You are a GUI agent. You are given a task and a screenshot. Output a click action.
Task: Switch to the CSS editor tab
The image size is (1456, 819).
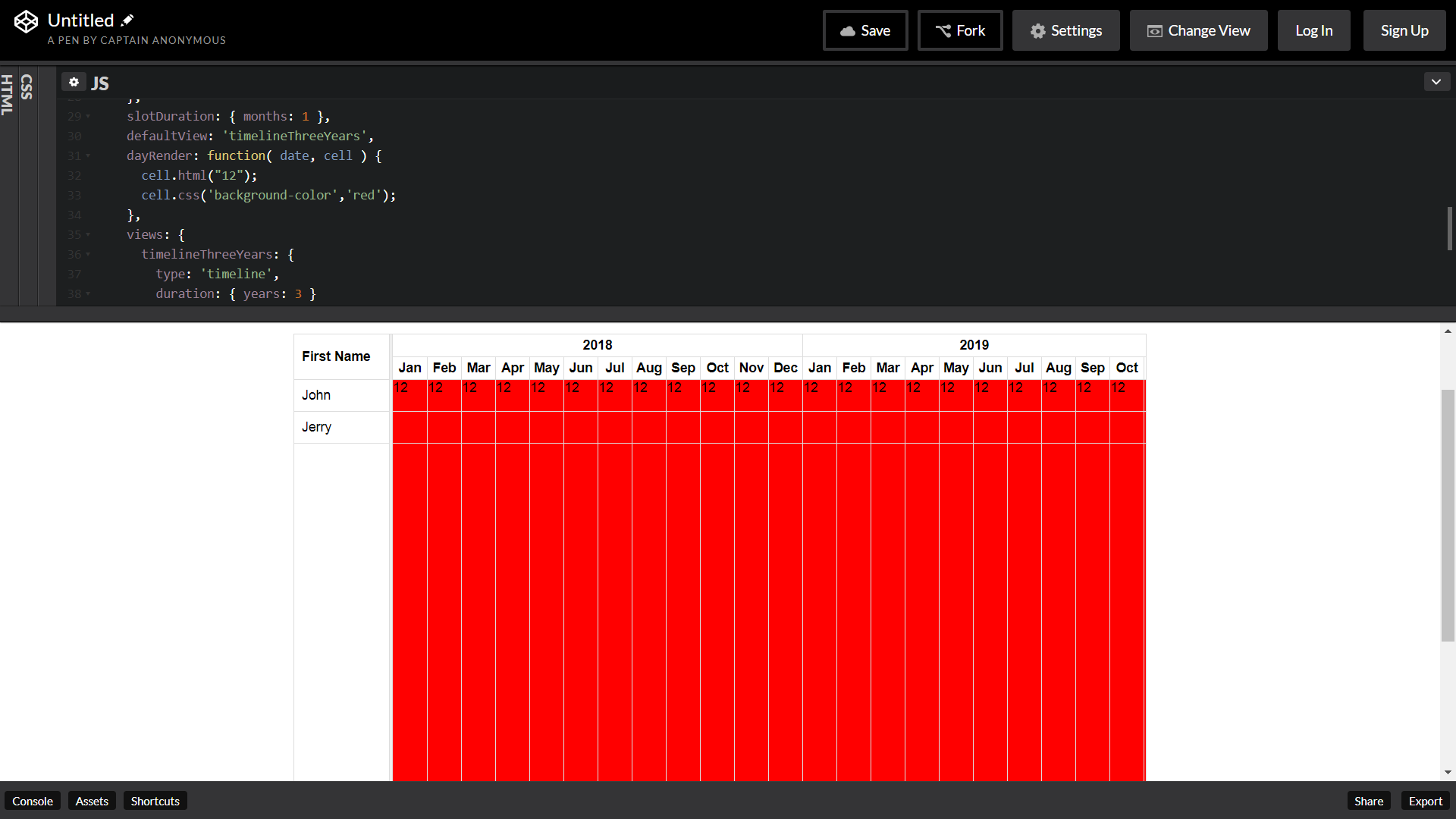[x=27, y=87]
